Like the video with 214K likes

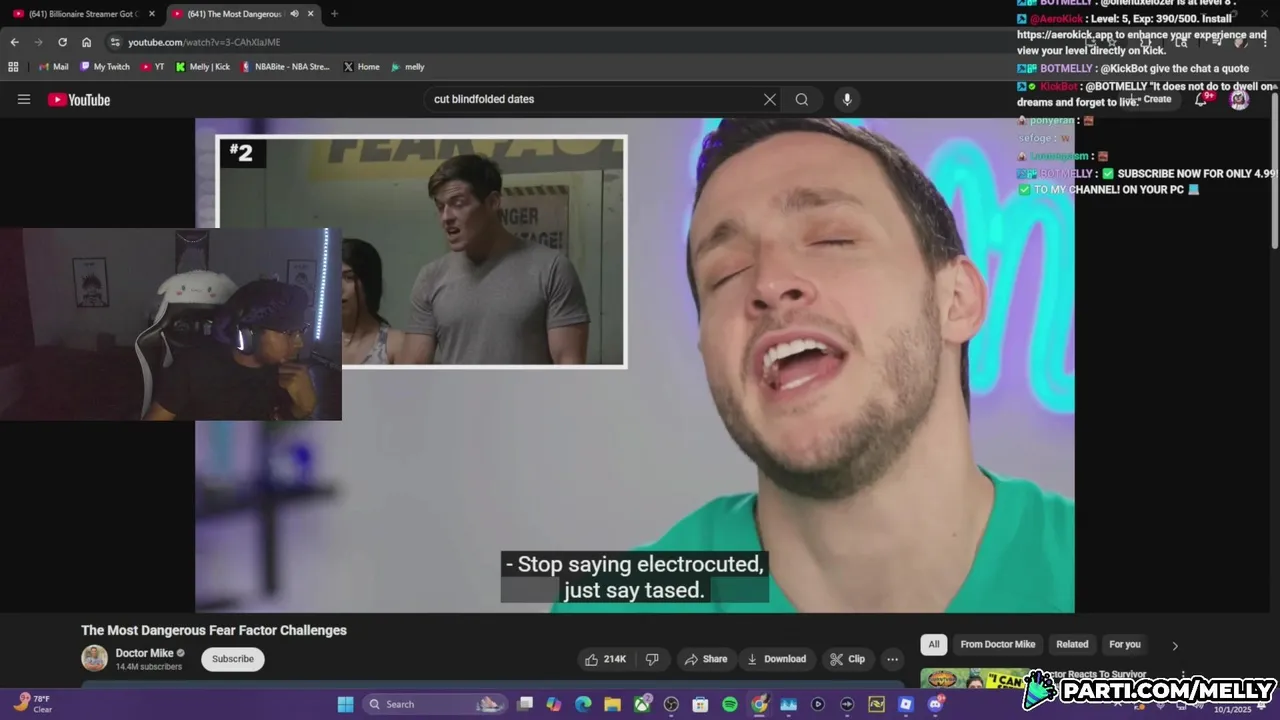(x=606, y=659)
